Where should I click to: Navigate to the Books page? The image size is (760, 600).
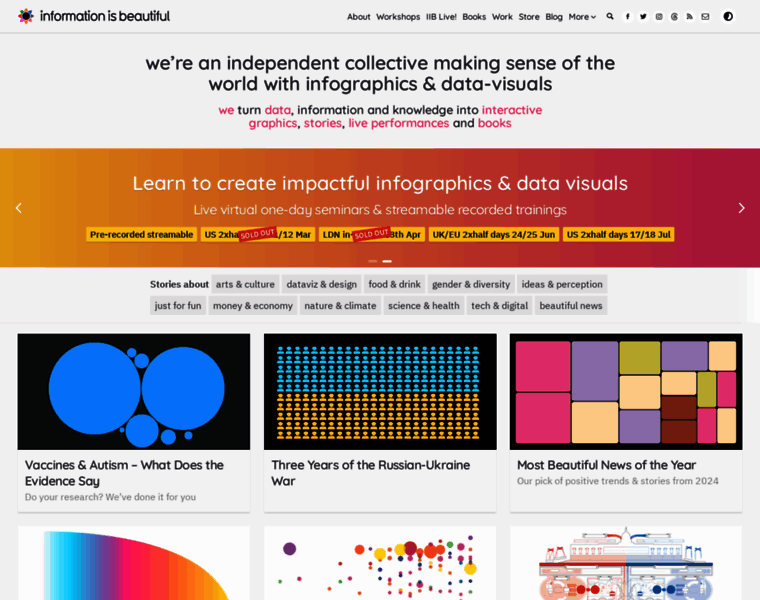474,17
